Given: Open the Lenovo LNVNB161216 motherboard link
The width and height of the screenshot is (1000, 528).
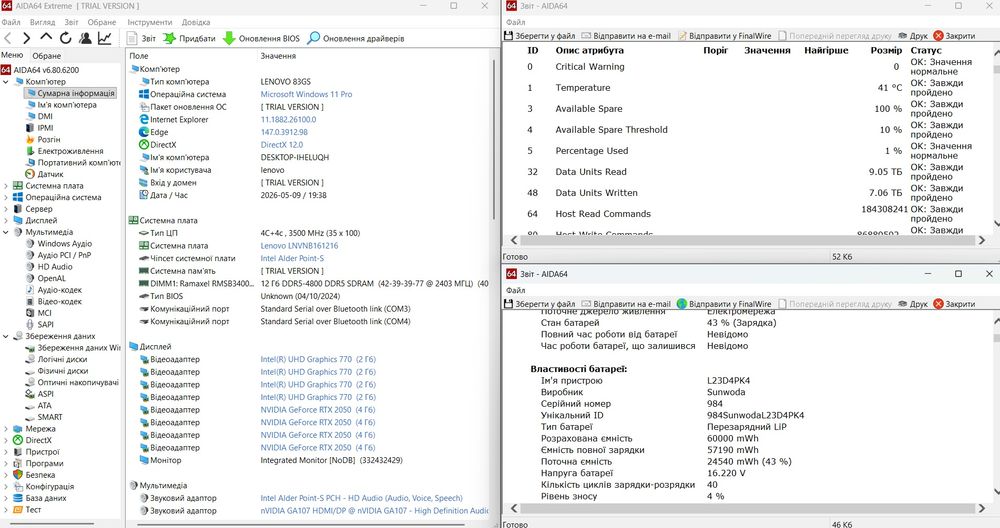Looking at the screenshot, I should pos(299,246).
